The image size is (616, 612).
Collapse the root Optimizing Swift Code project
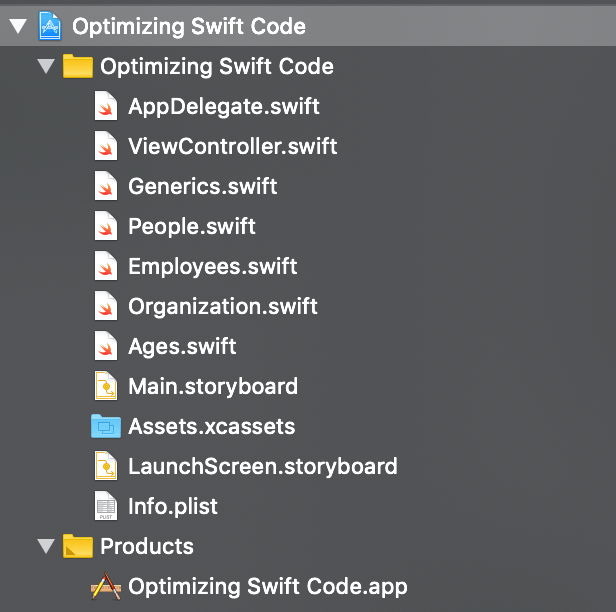click(x=18, y=27)
